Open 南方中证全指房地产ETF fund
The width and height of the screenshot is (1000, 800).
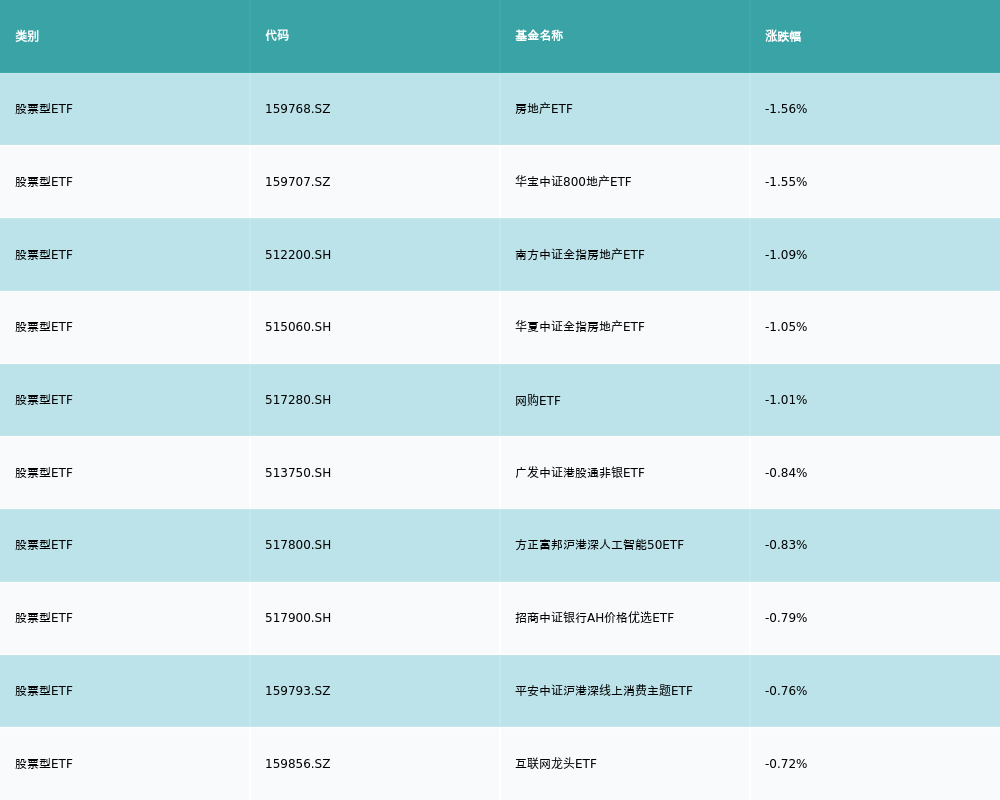pyautogui.click(x=580, y=255)
